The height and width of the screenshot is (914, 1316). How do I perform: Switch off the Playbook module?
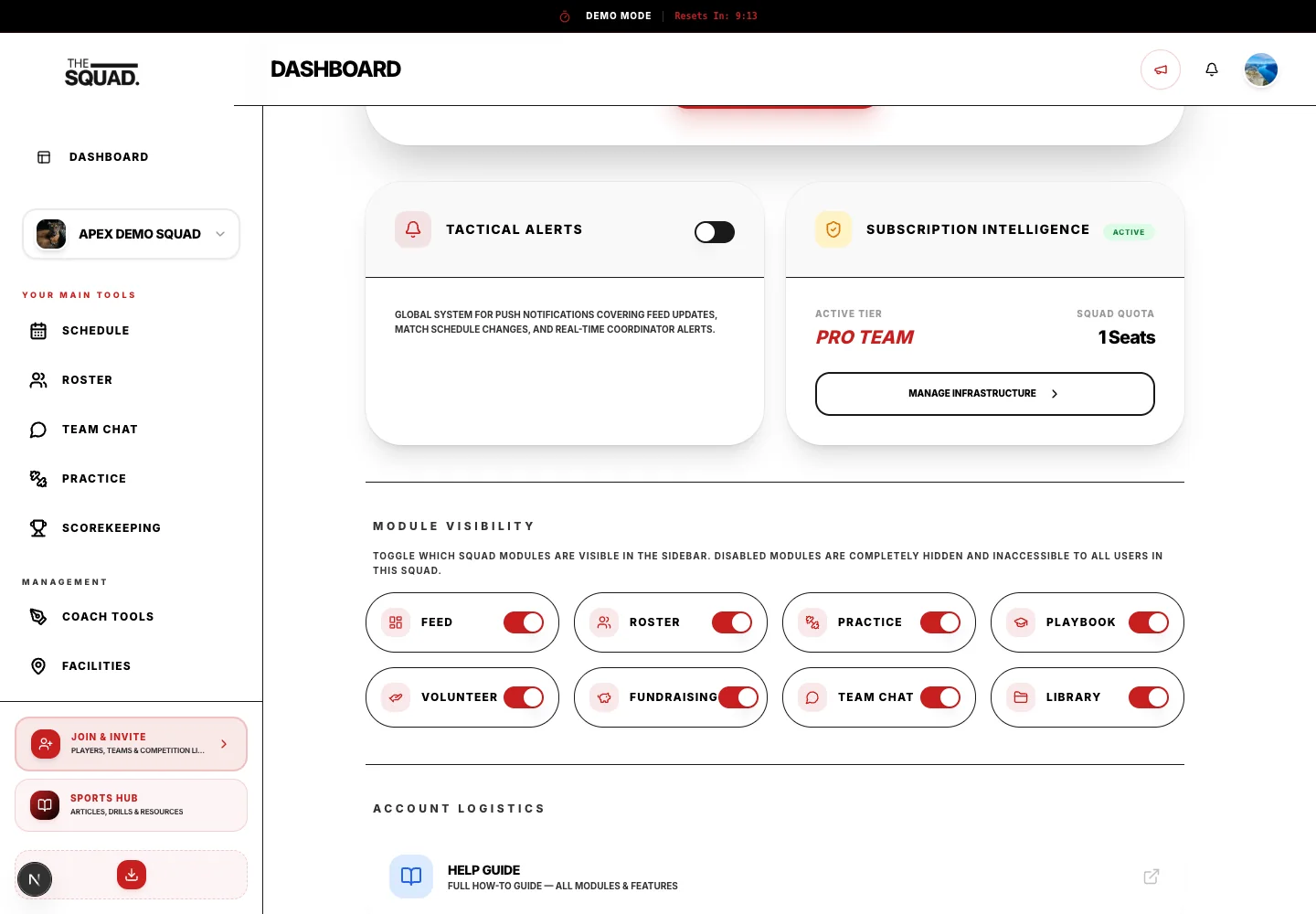click(x=1149, y=622)
